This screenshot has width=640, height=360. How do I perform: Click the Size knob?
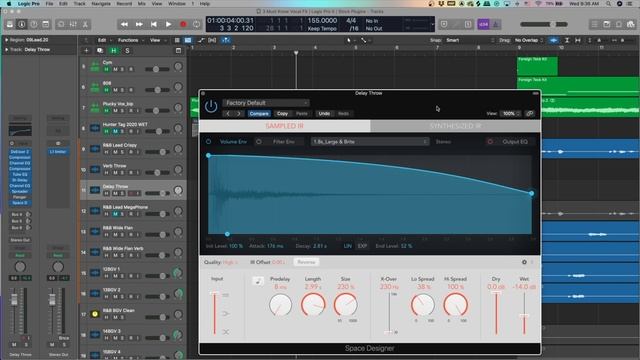(345, 305)
